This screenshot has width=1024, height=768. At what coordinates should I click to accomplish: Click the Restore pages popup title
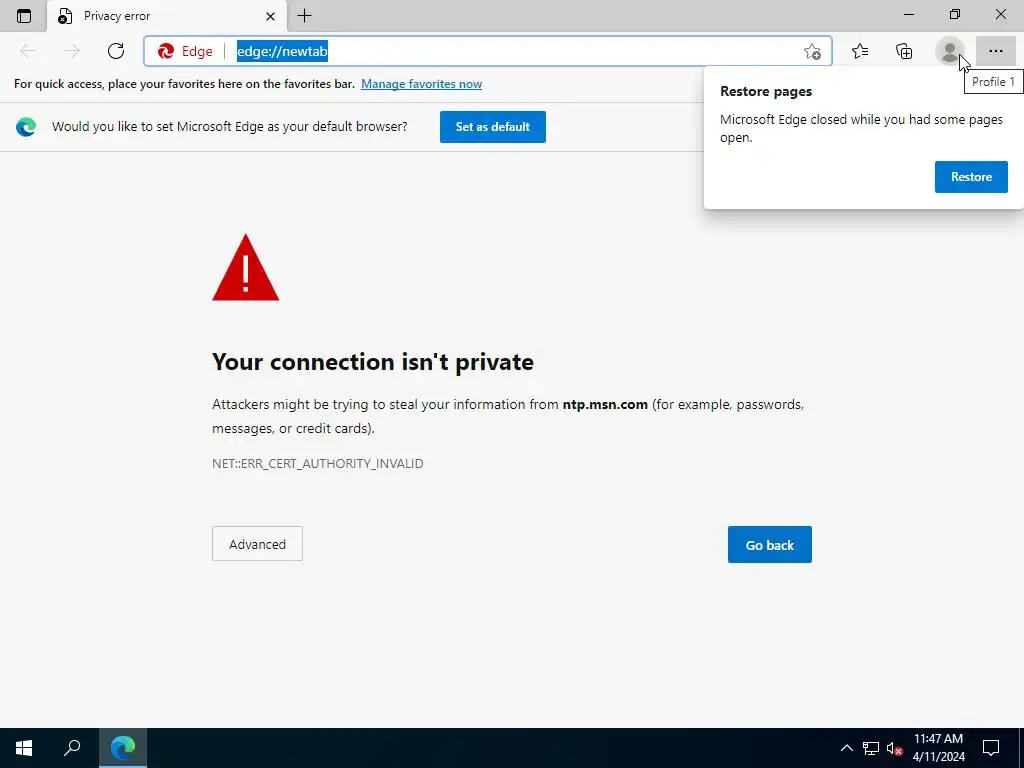765,91
